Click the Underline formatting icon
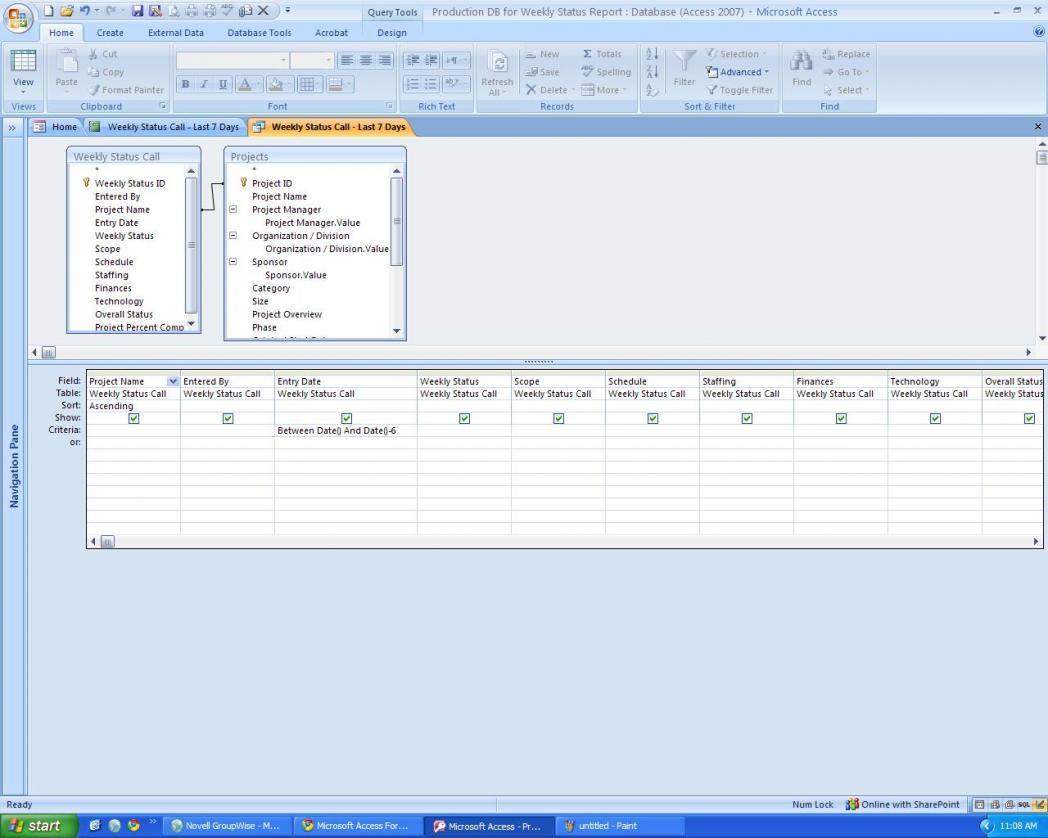Viewport: 1048px width, 838px height. point(223,84)
